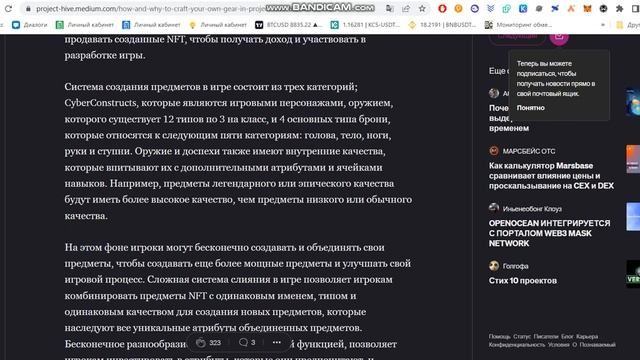Open the BNBUSDT bookmark
Viewport: 640px width, 360px height.
click(x=442, y=25)
